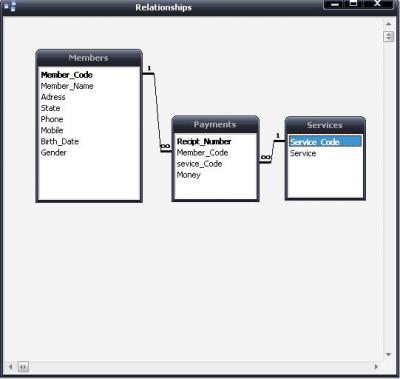Click the Members table title bar
This screenshot has height=379, width=400.
tap(89, 58)
